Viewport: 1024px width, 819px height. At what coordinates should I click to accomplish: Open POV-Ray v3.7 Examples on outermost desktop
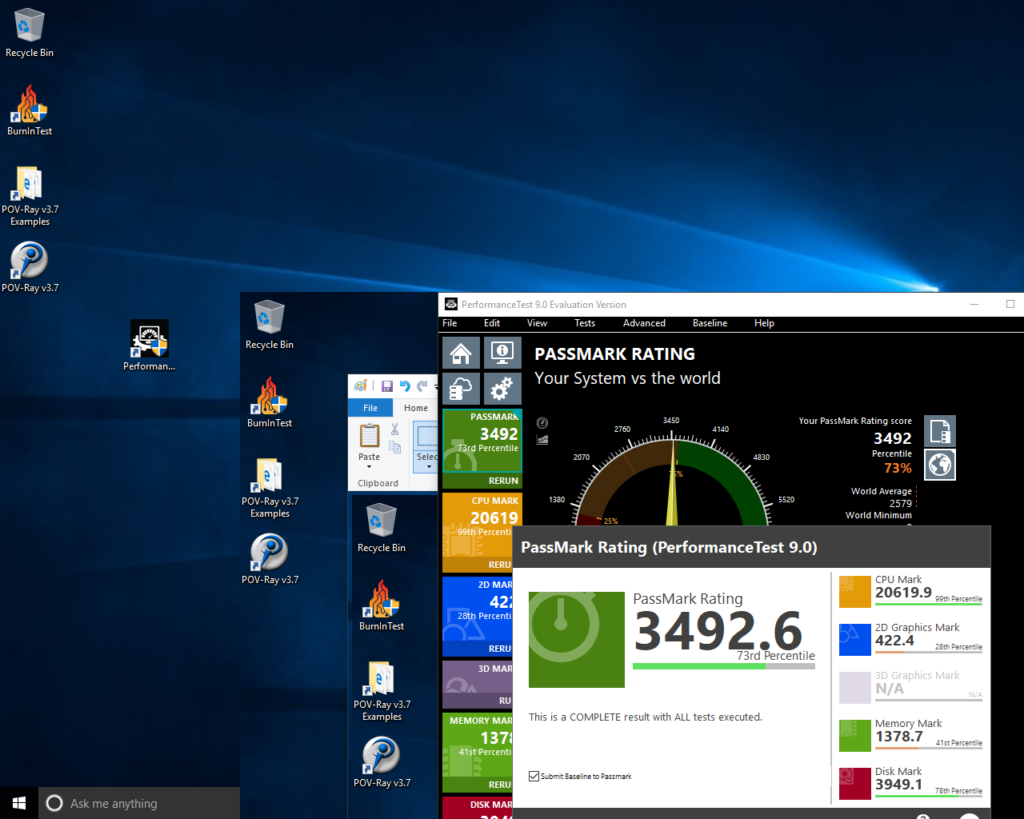point(29,195)
